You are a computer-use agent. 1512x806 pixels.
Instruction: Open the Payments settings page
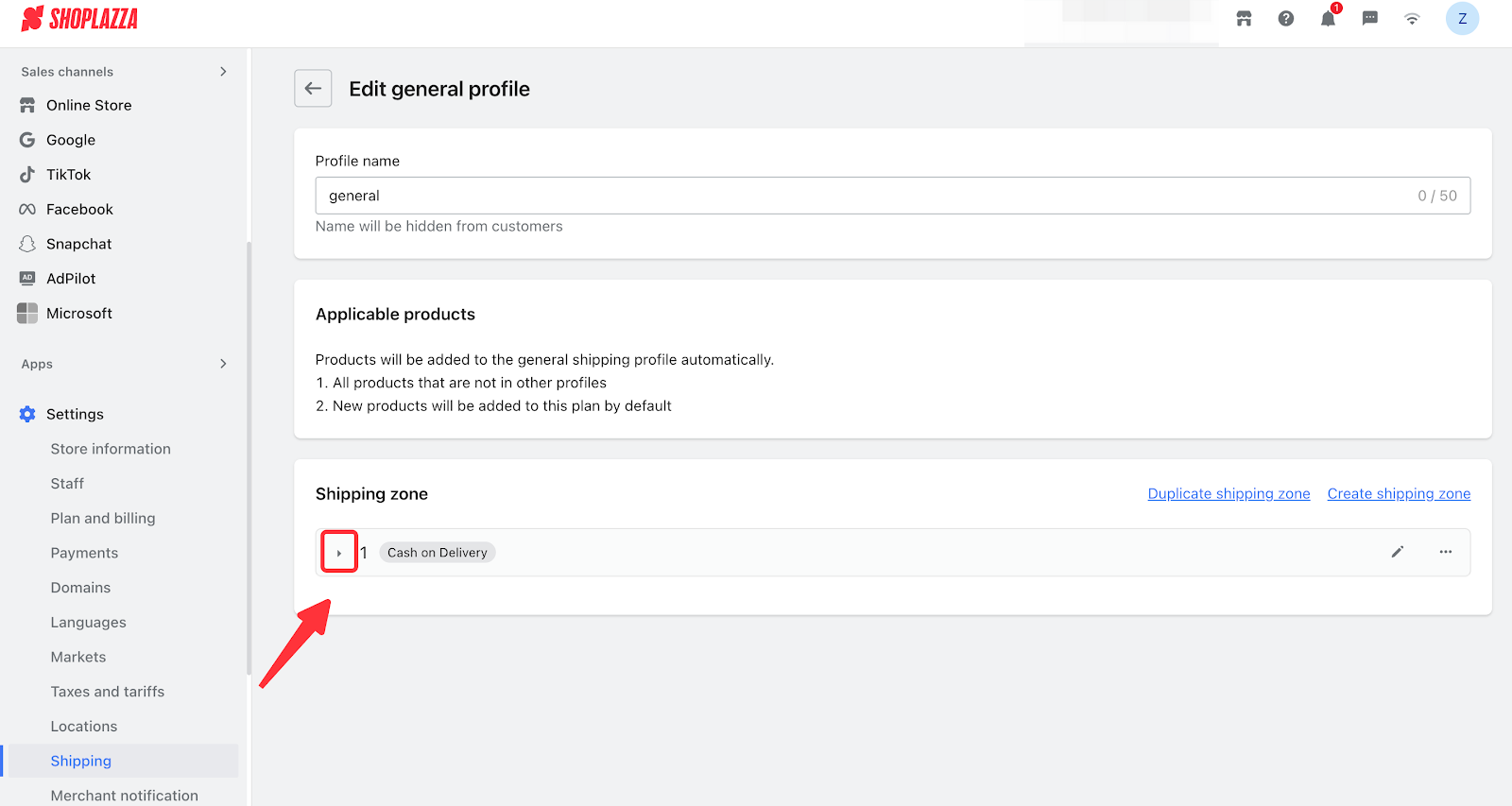pyautogui.click(x=84, y=553)
